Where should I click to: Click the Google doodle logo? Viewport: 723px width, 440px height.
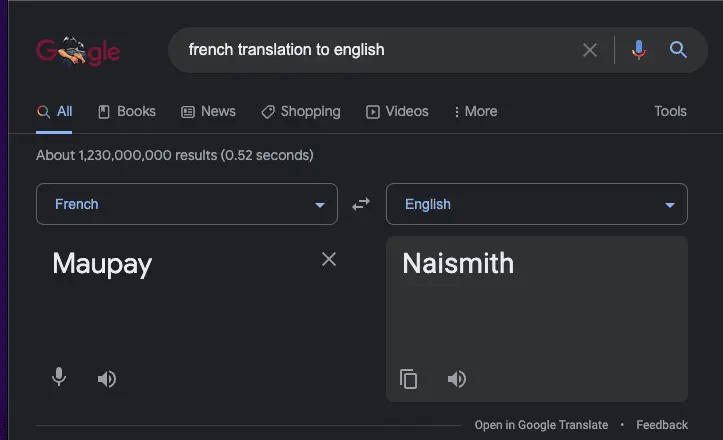tap(78, 50)
